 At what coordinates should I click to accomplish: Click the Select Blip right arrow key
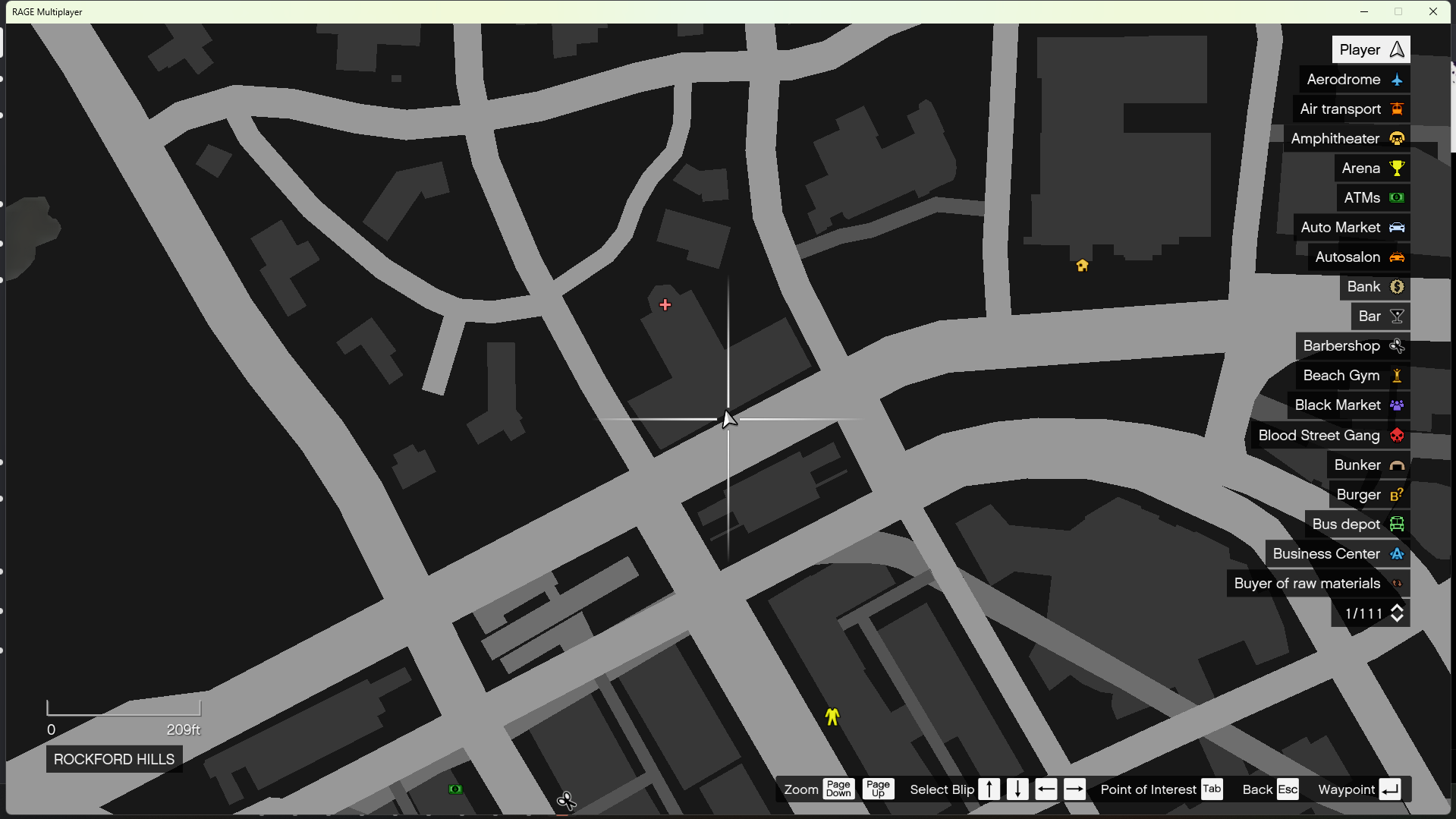(x=1074, y=789)
